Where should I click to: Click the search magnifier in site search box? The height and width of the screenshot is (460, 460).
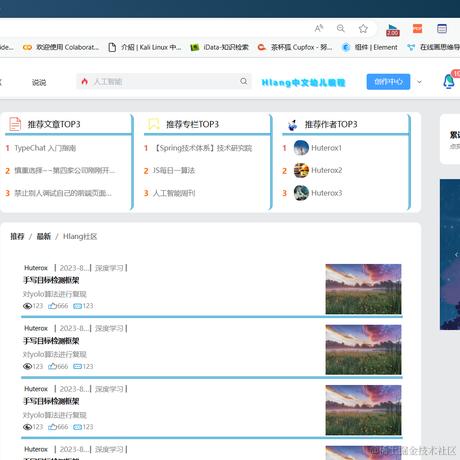[x=244, y=81]
